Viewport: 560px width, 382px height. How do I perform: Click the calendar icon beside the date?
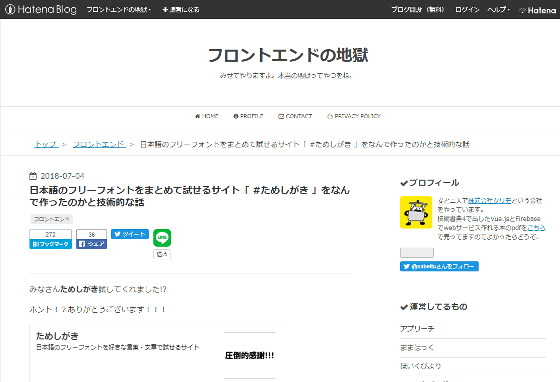(x=33, y=176)
